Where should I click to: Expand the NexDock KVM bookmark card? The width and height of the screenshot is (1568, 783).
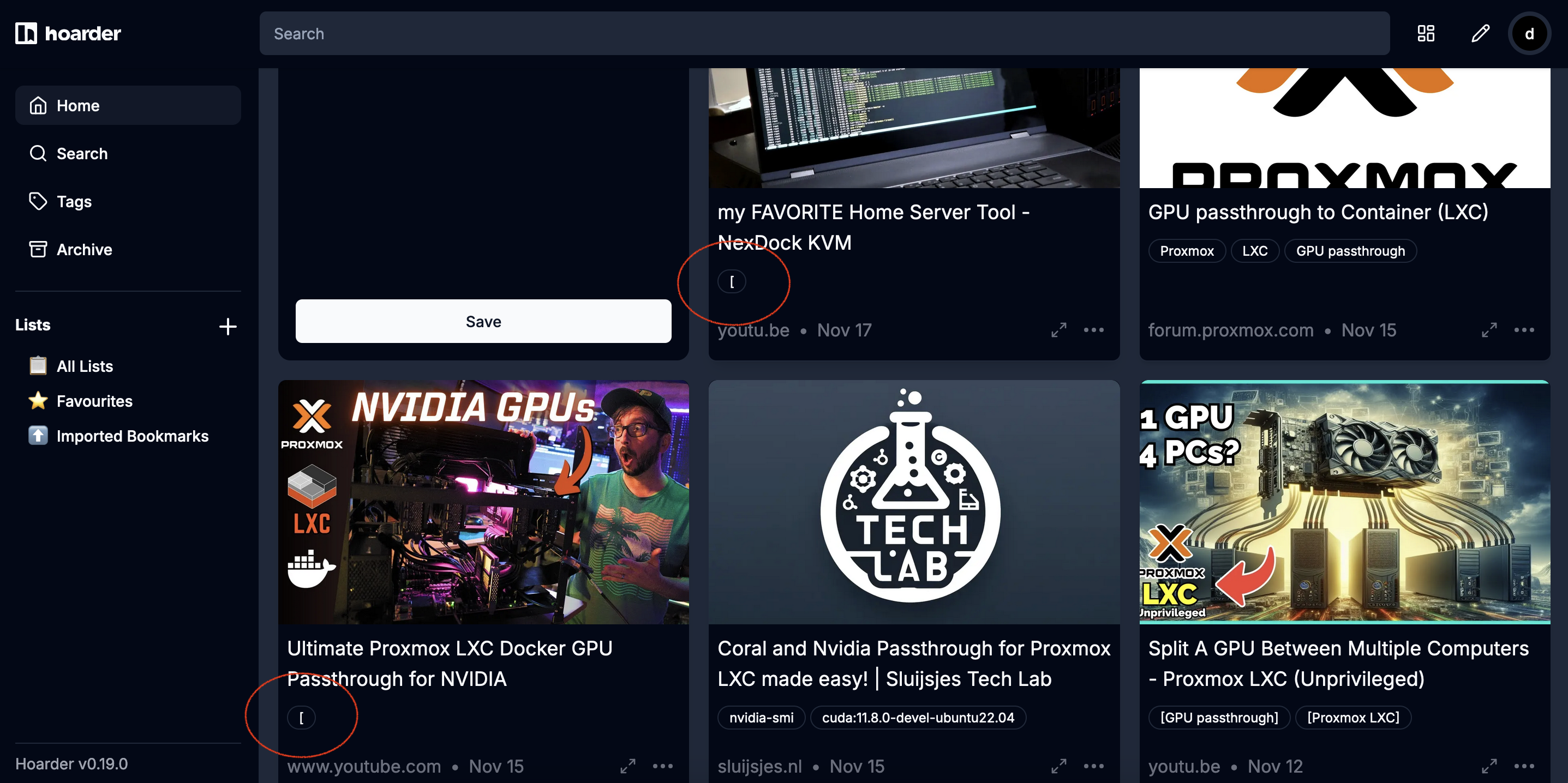point(1058,330)
